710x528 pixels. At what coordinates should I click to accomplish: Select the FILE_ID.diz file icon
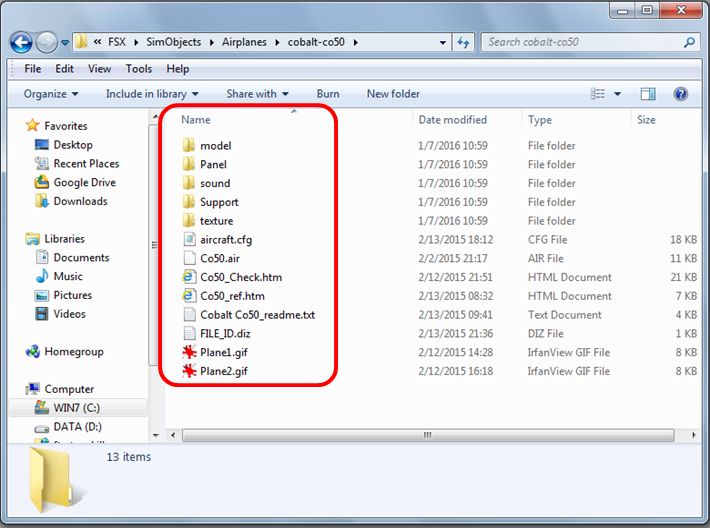coord(189,333)
